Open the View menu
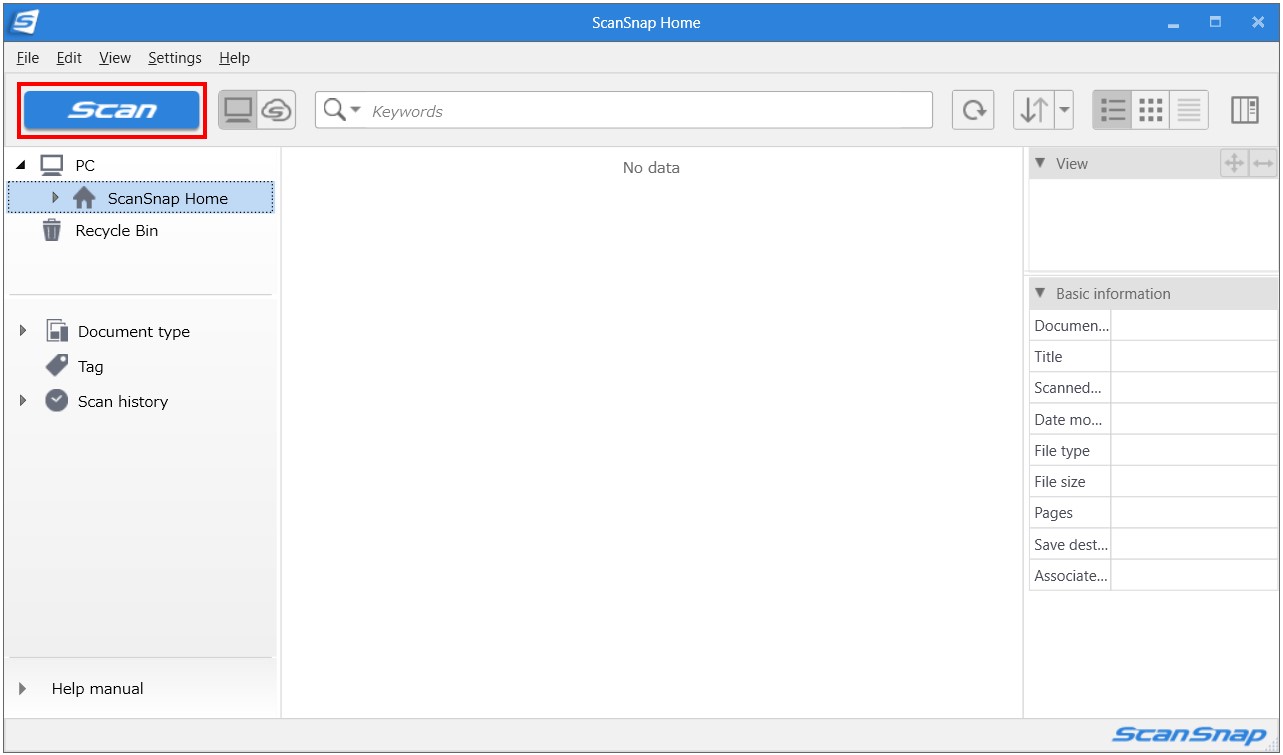Screen dimensions: 1283x755 [x=115, y=58]
